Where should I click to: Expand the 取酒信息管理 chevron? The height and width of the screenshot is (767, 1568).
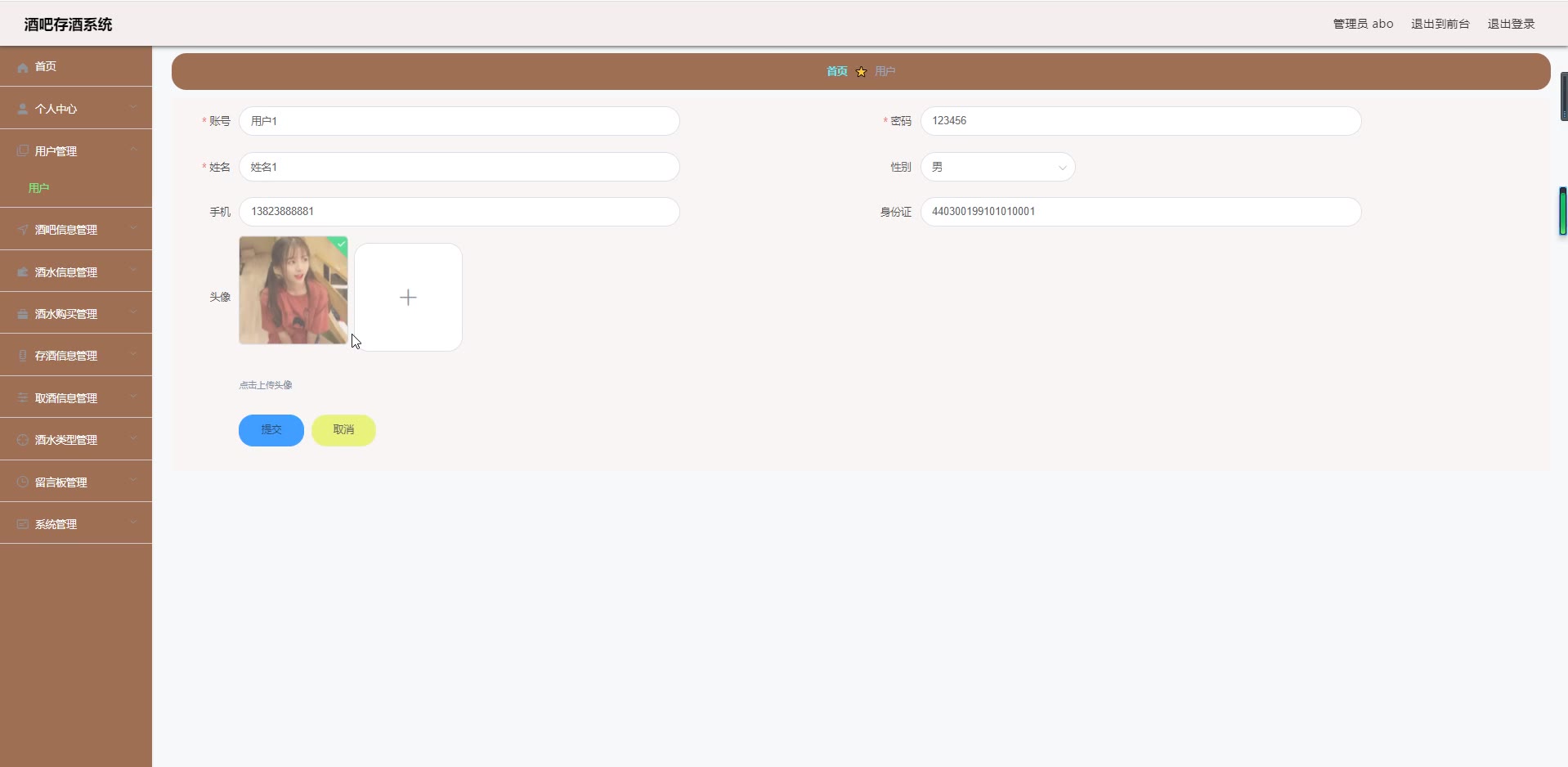pyautogui.click(x=133, y=397)
